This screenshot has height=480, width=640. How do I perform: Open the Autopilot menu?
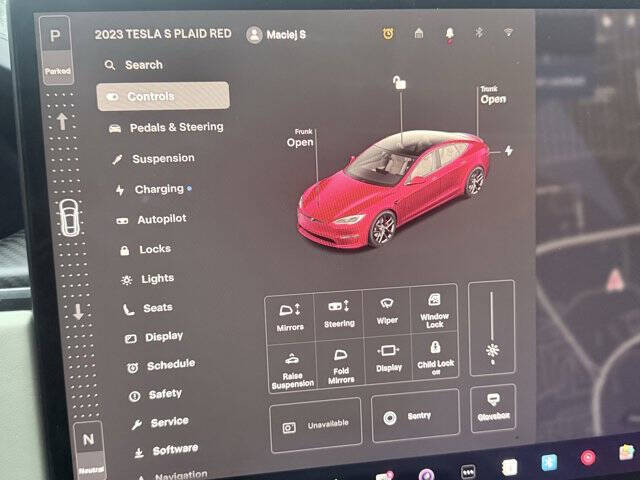pos(151,219)
